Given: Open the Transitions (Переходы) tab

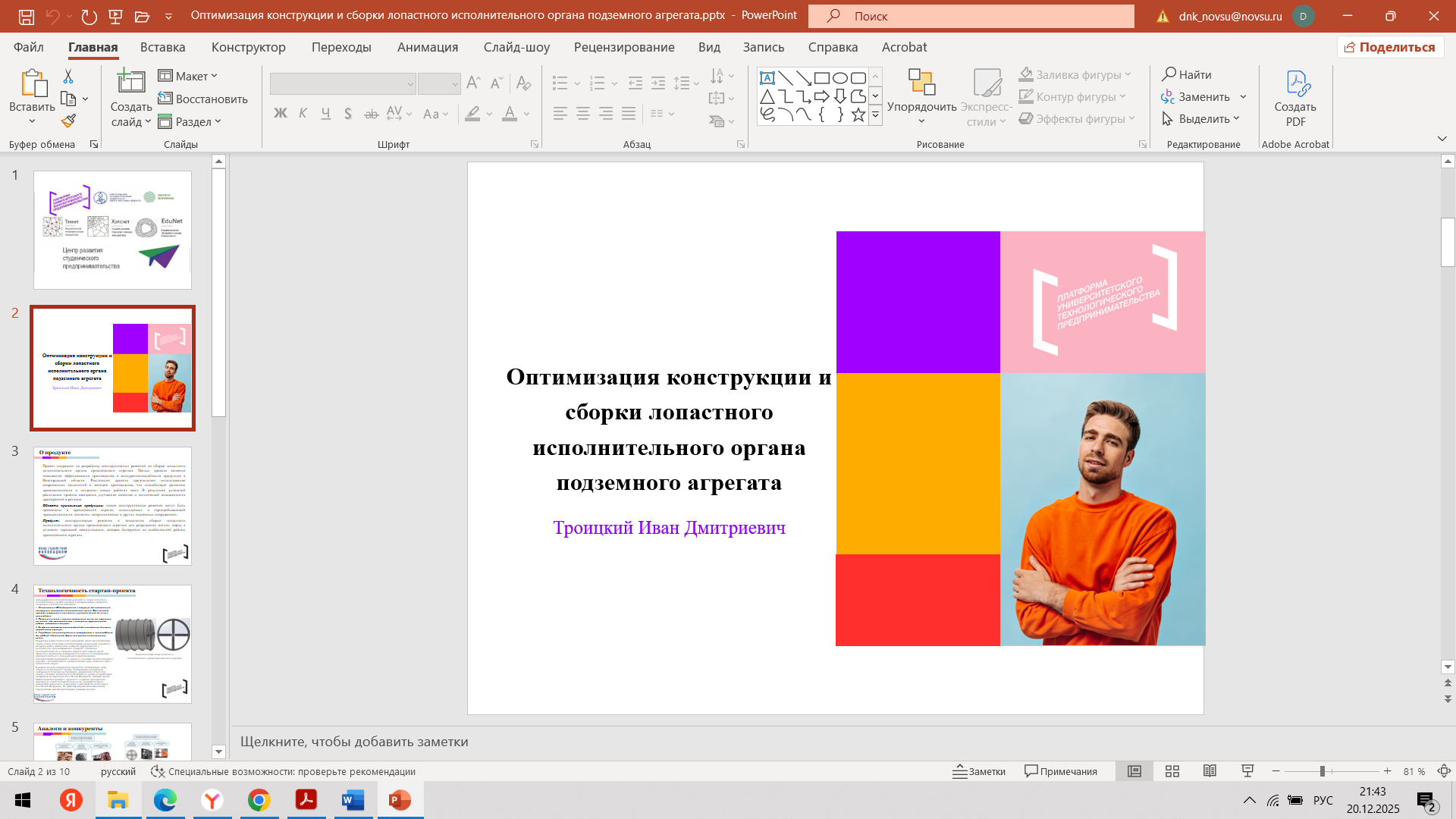Looking at the screenshot, I should coord(341,47).
